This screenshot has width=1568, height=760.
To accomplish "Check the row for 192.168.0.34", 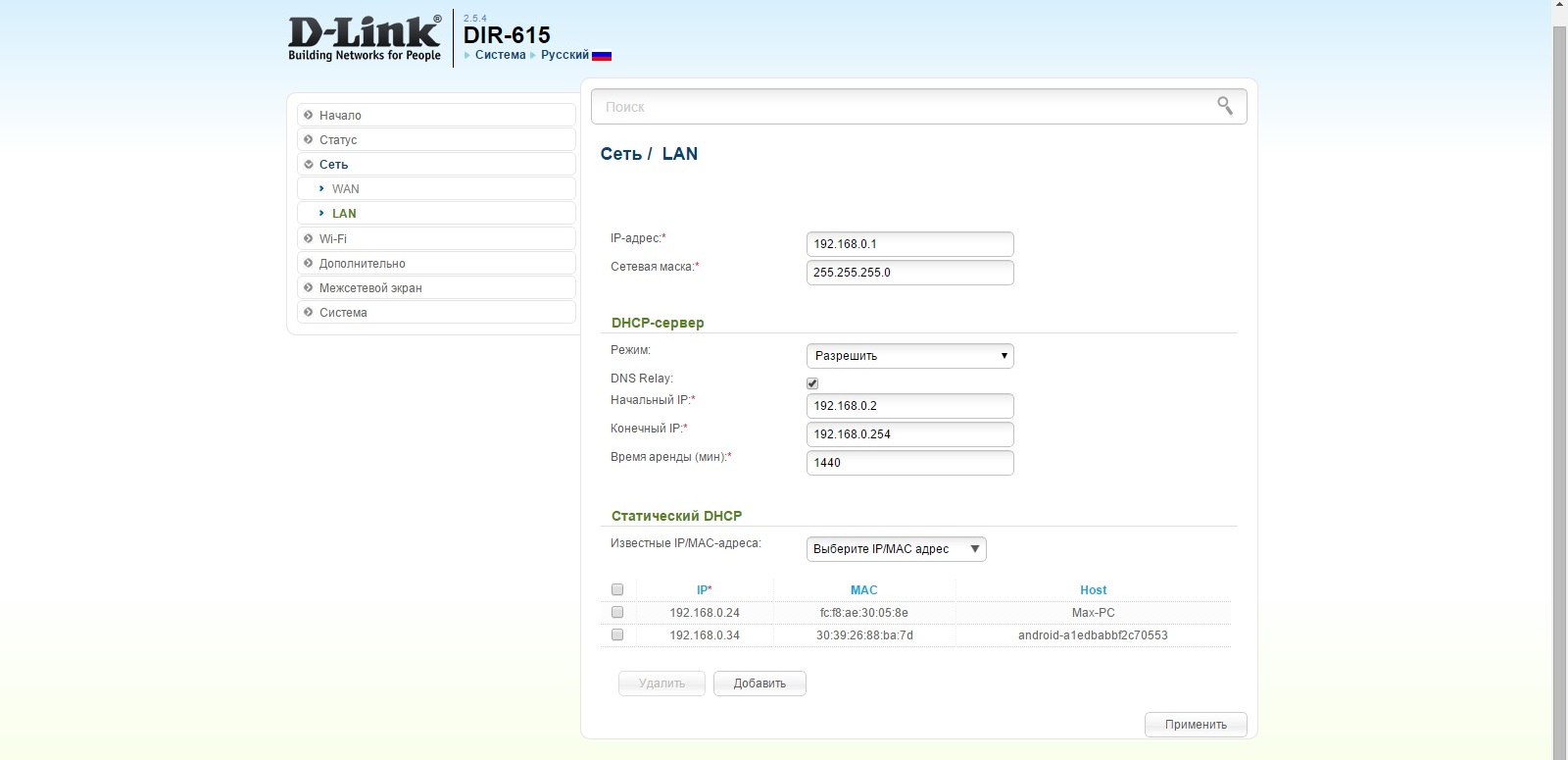I will [x=617, y=634].
